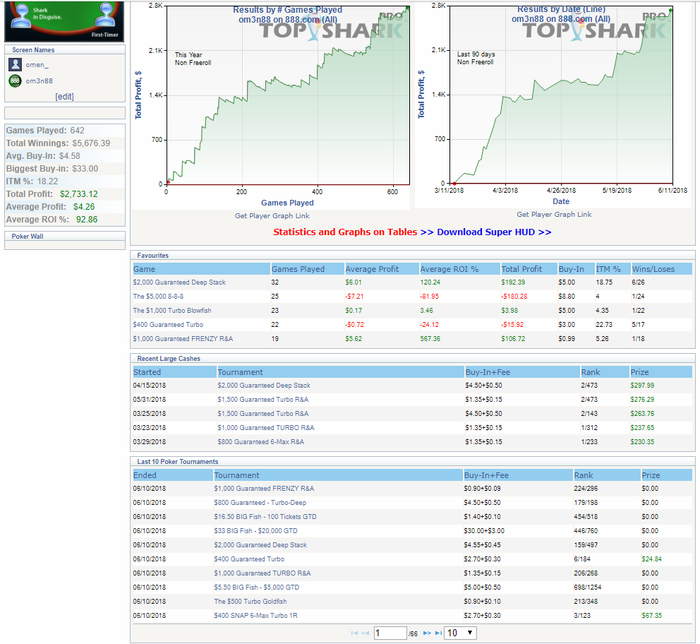Go to previous page in tournaments pager
Image resolution: width=700 pixels, height=644 pixels.
(365, 633)
